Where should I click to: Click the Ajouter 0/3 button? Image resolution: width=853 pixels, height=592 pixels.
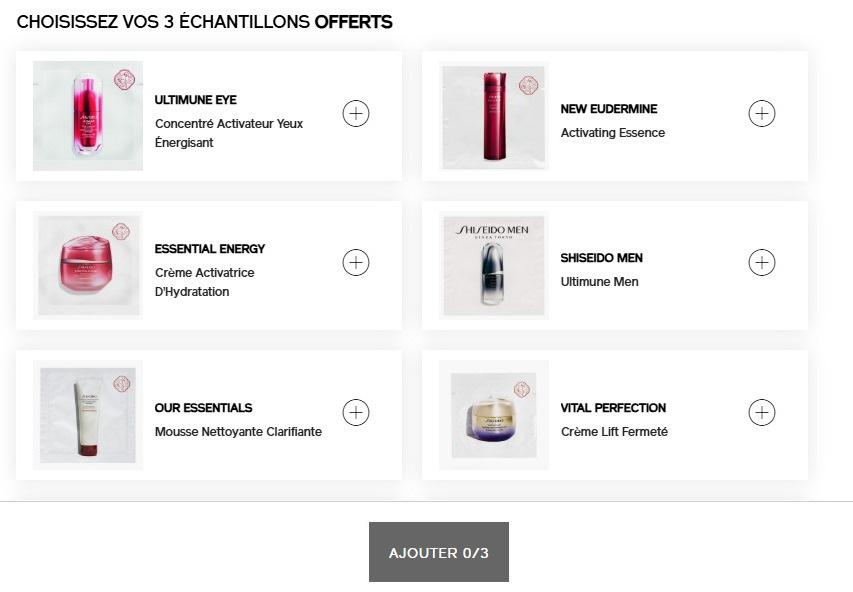coord(439,552)
